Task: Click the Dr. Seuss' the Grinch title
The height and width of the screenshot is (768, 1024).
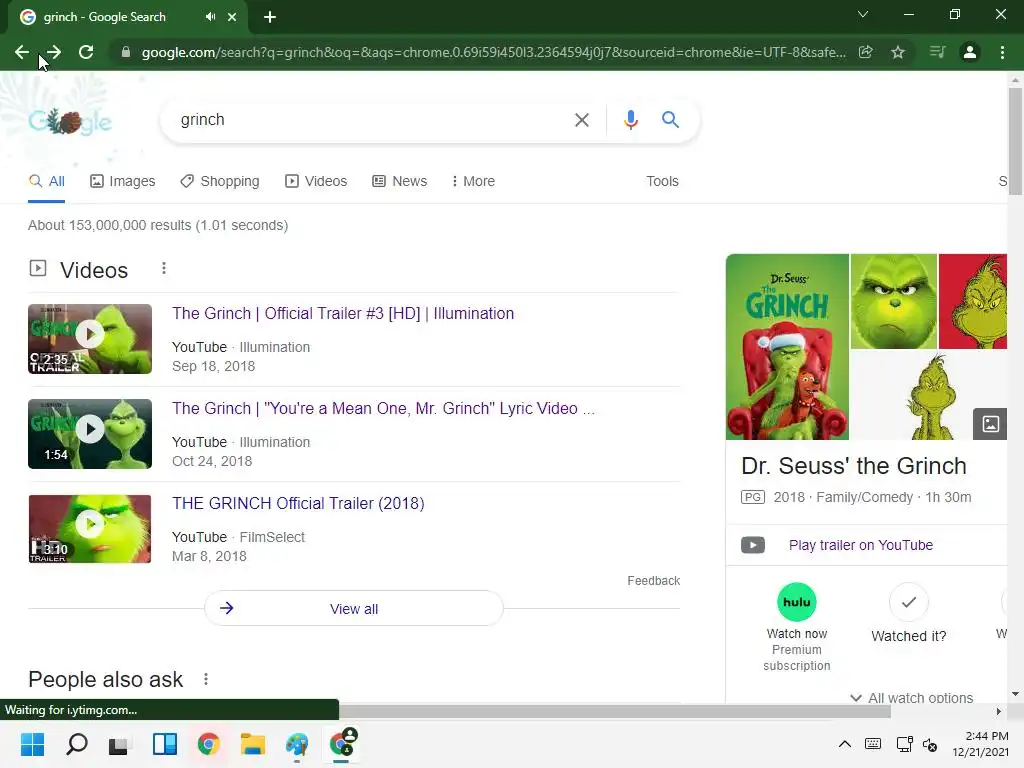Action: point(854,466)
